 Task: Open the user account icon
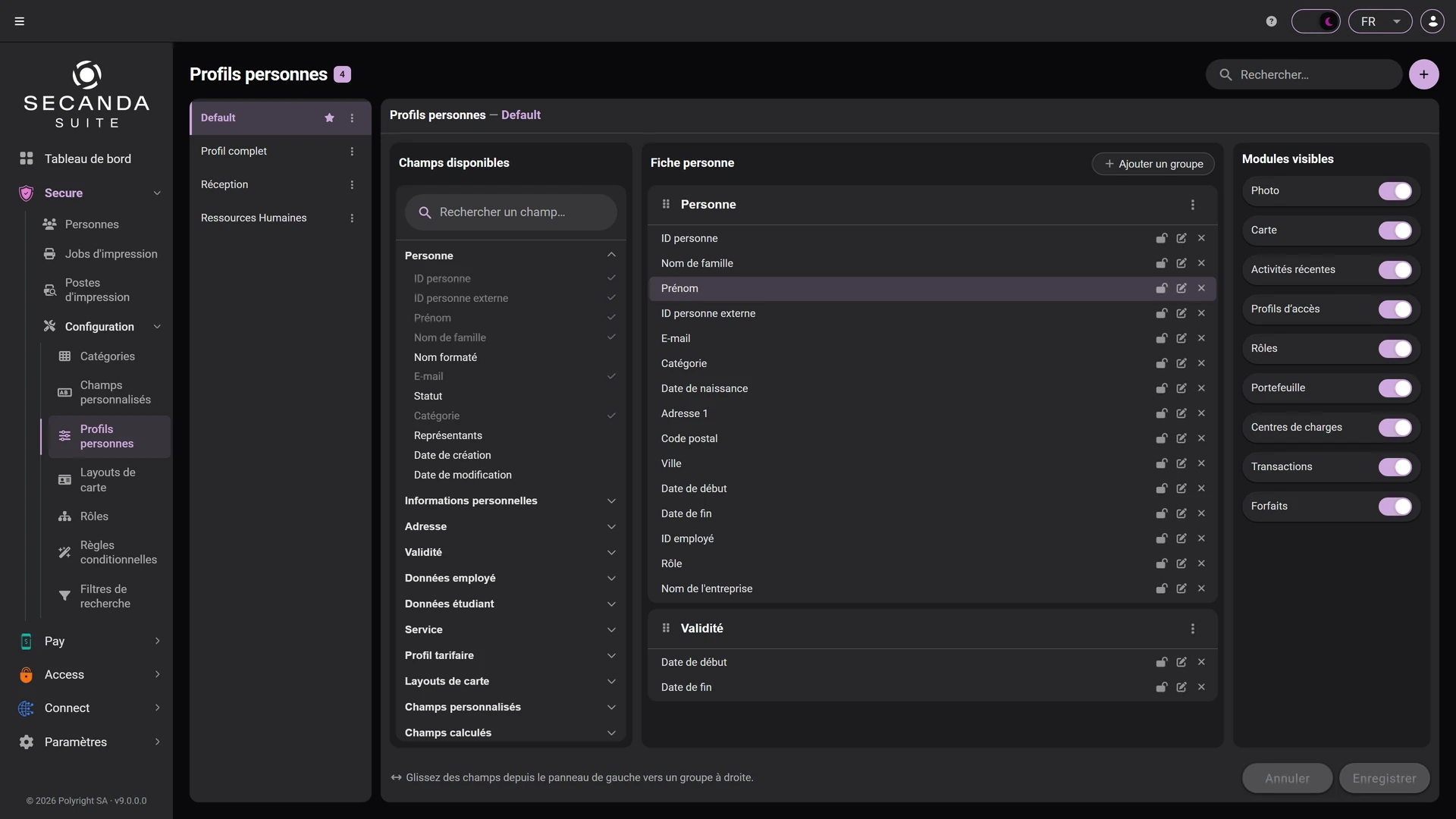(1432, 21)
